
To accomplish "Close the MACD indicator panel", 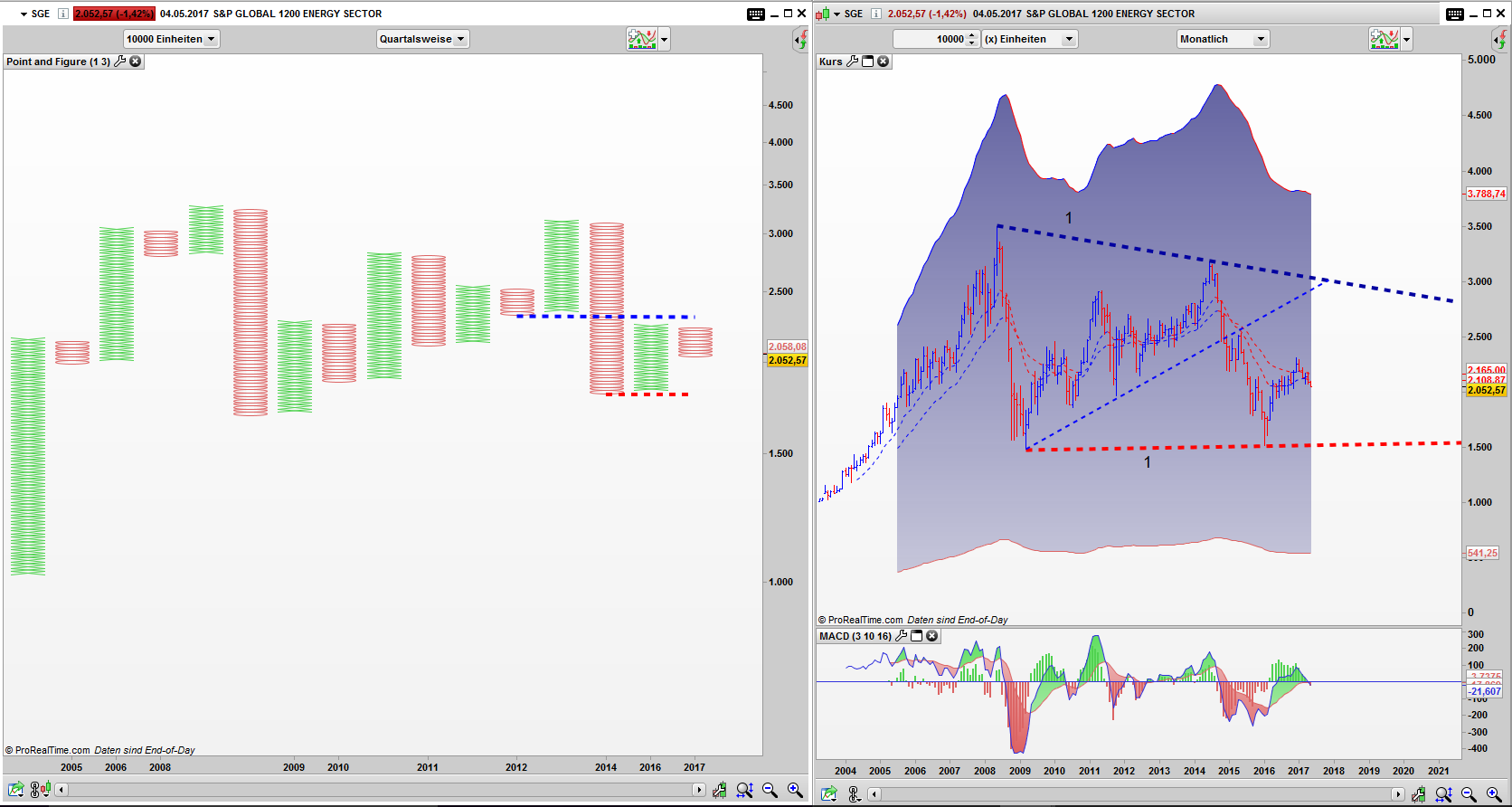I will [931, 636].
